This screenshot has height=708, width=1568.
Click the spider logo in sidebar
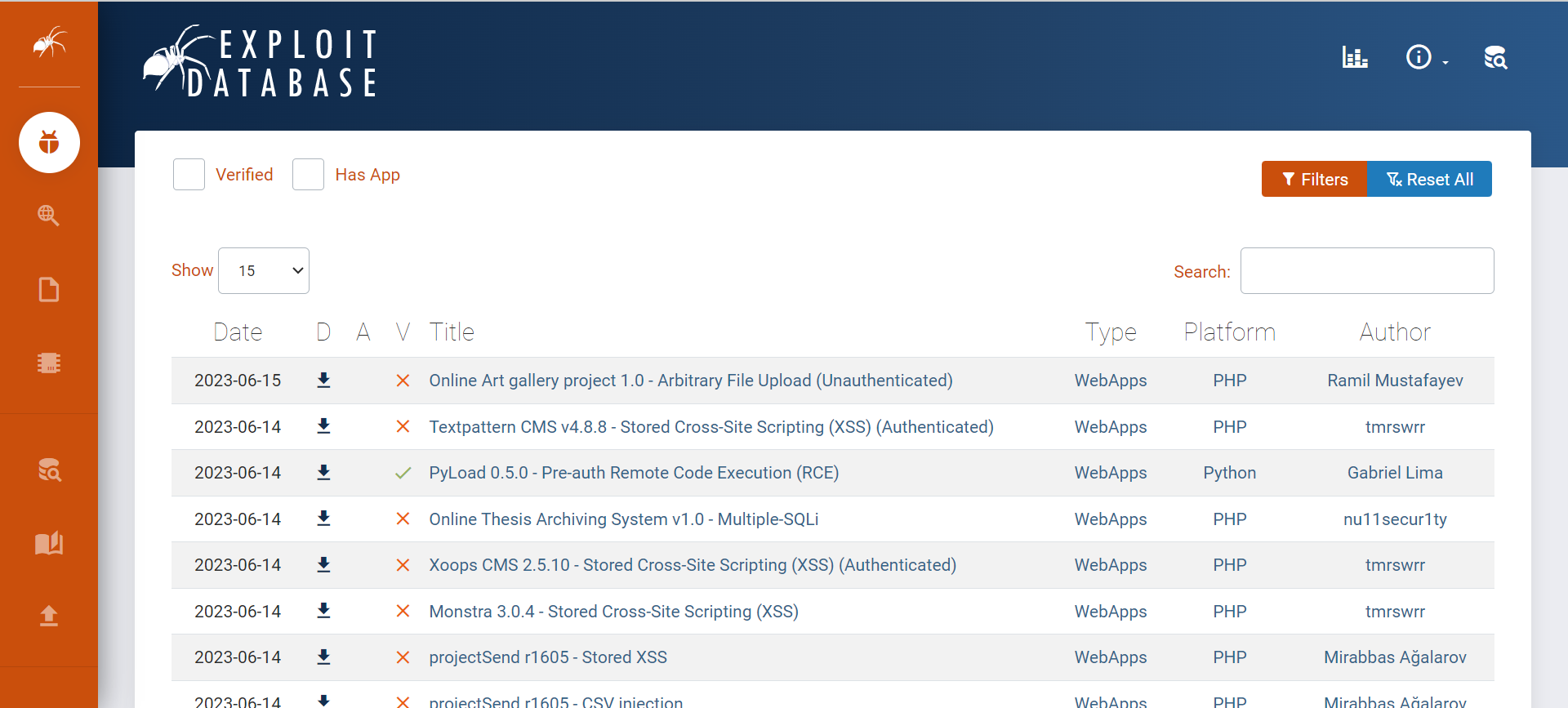coord(49,42)
